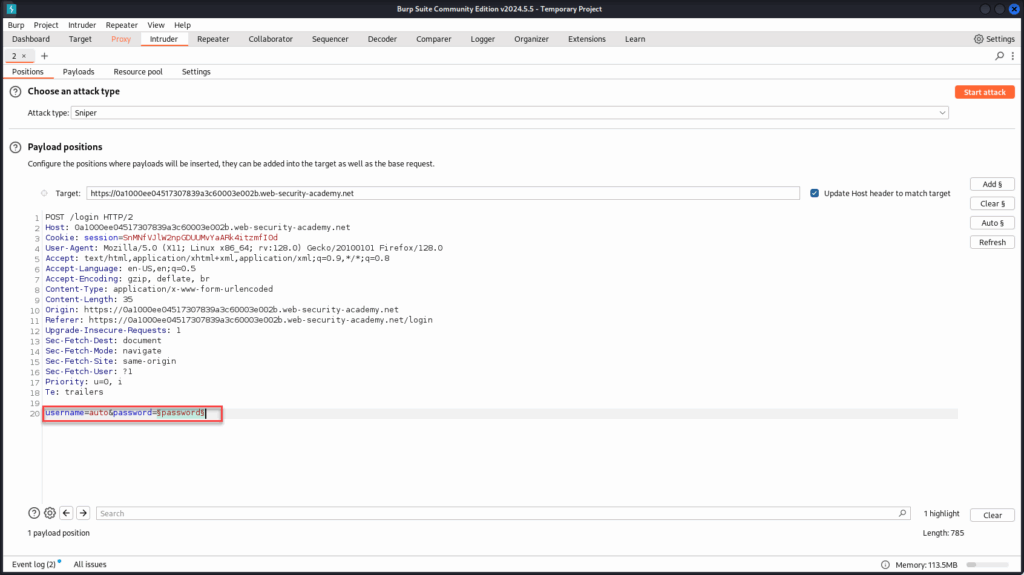Switch to the Dashboard tab
Screen dimensions: 1024x575
coord(31,39)
